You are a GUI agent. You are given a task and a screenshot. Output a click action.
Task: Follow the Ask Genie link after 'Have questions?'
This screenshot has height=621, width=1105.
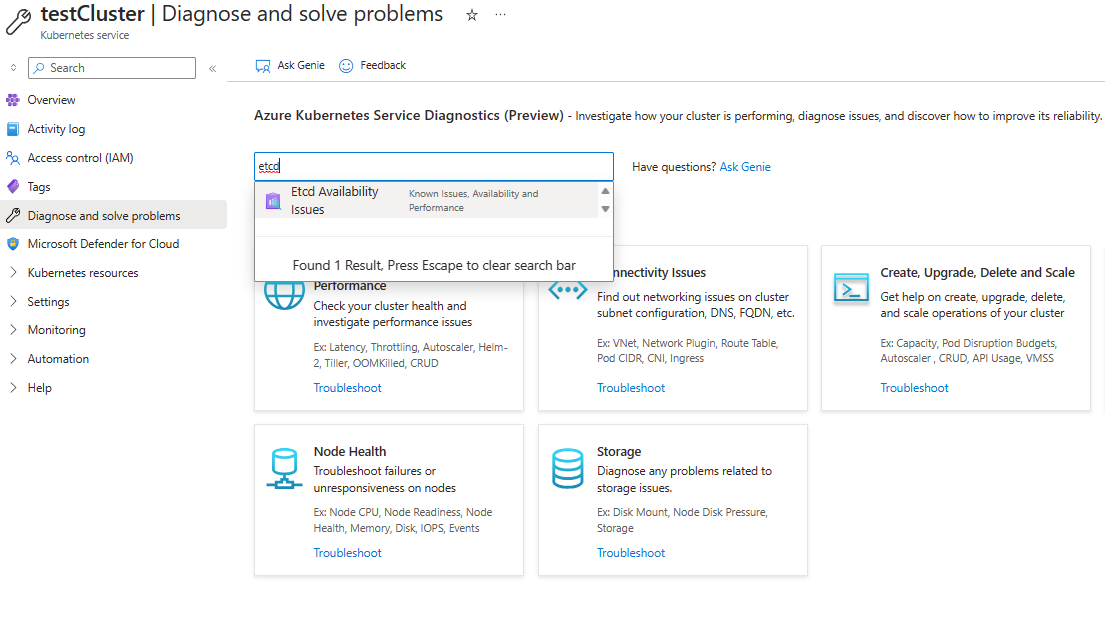point(745,167)
